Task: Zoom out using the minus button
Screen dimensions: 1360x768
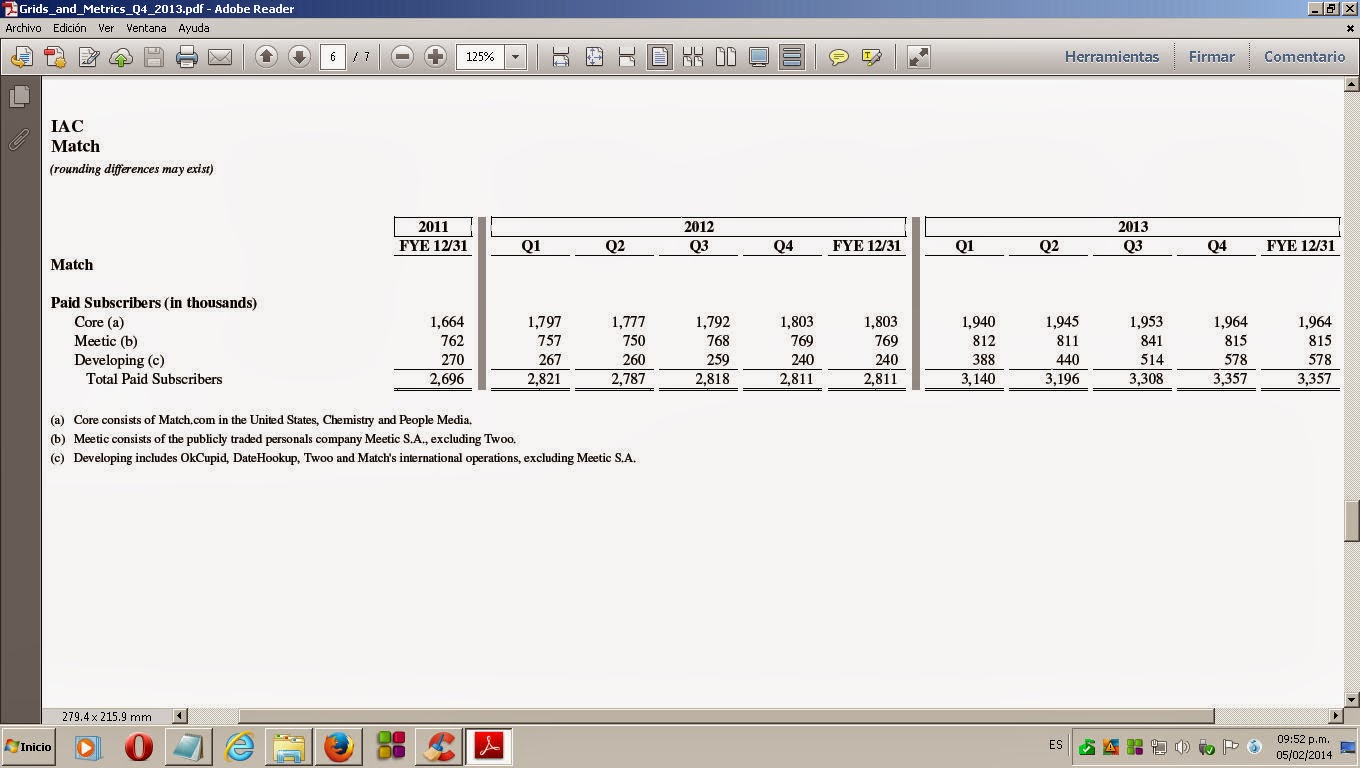Action: point(402,57)
